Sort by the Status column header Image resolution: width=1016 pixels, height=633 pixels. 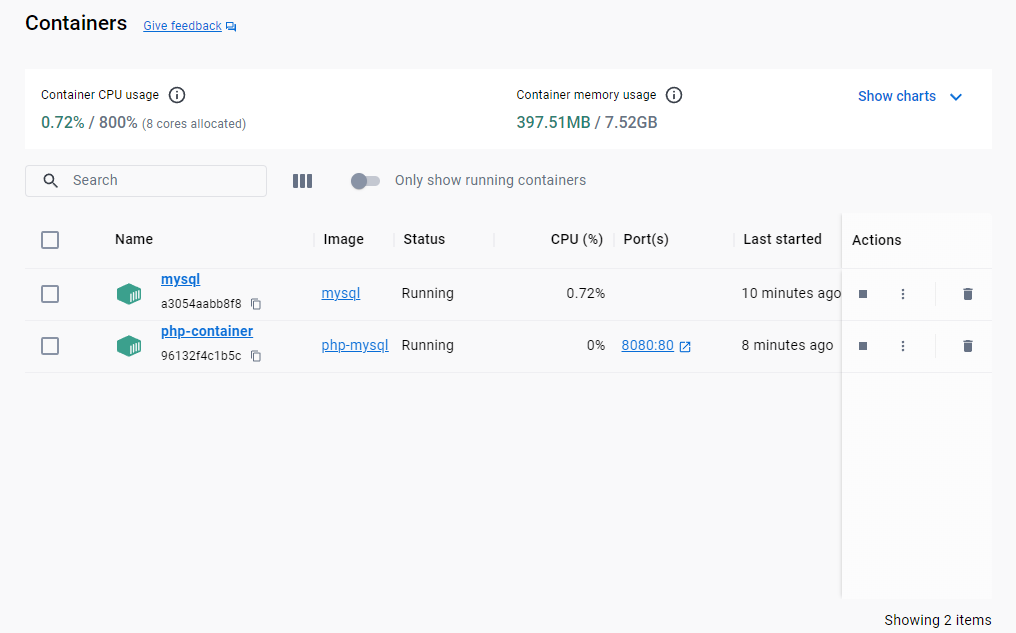[x=424, y=239]
